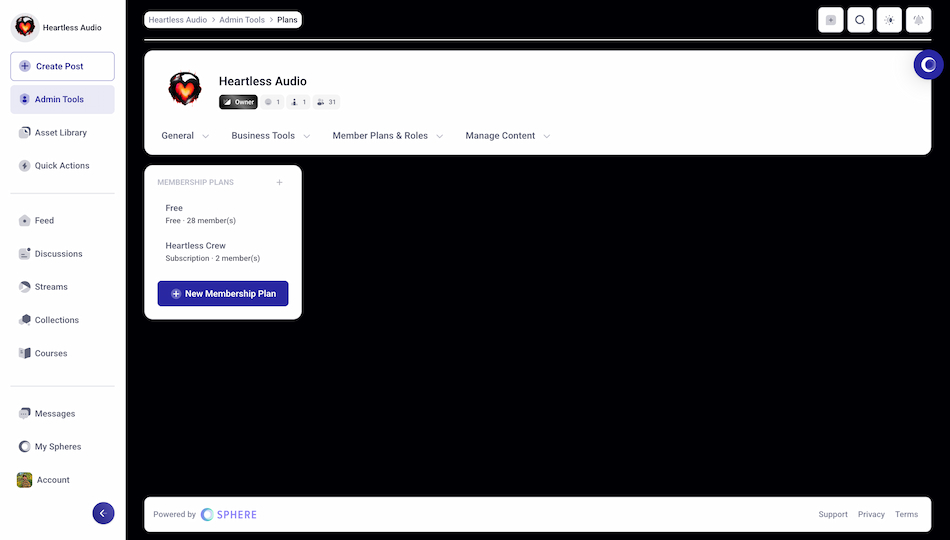
Task: Click the small plus beside Membership Plans
Action: [x=279, y=182]
